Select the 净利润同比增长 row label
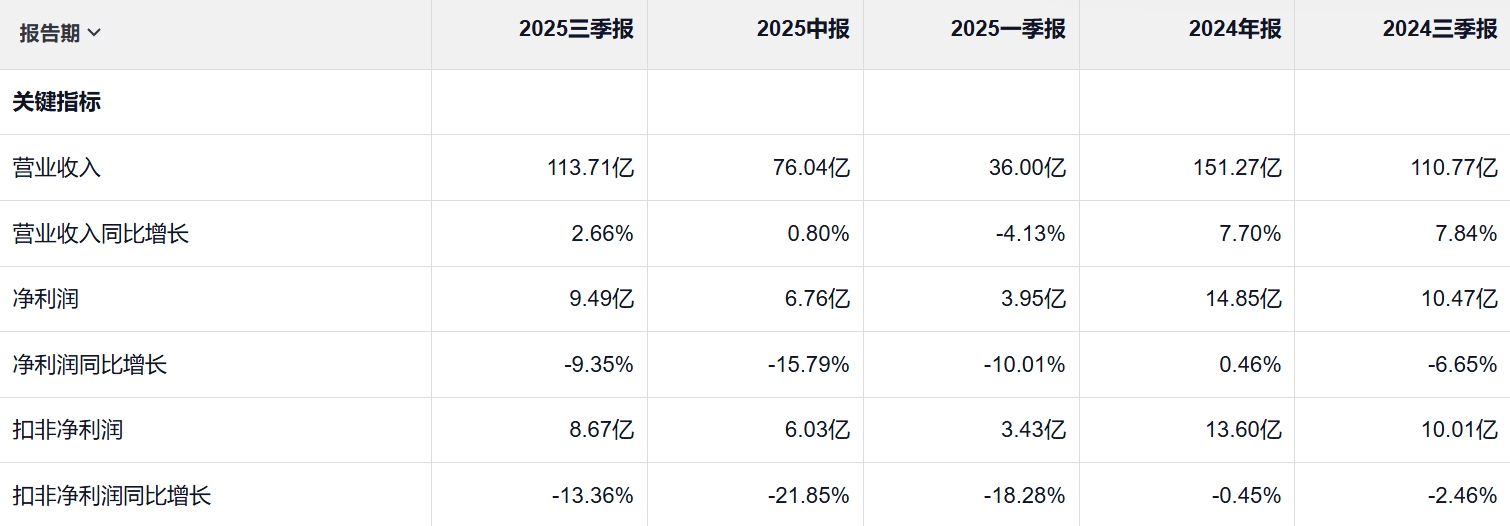The width and height of the screenshot is (1510, 526). coord(89,365)
